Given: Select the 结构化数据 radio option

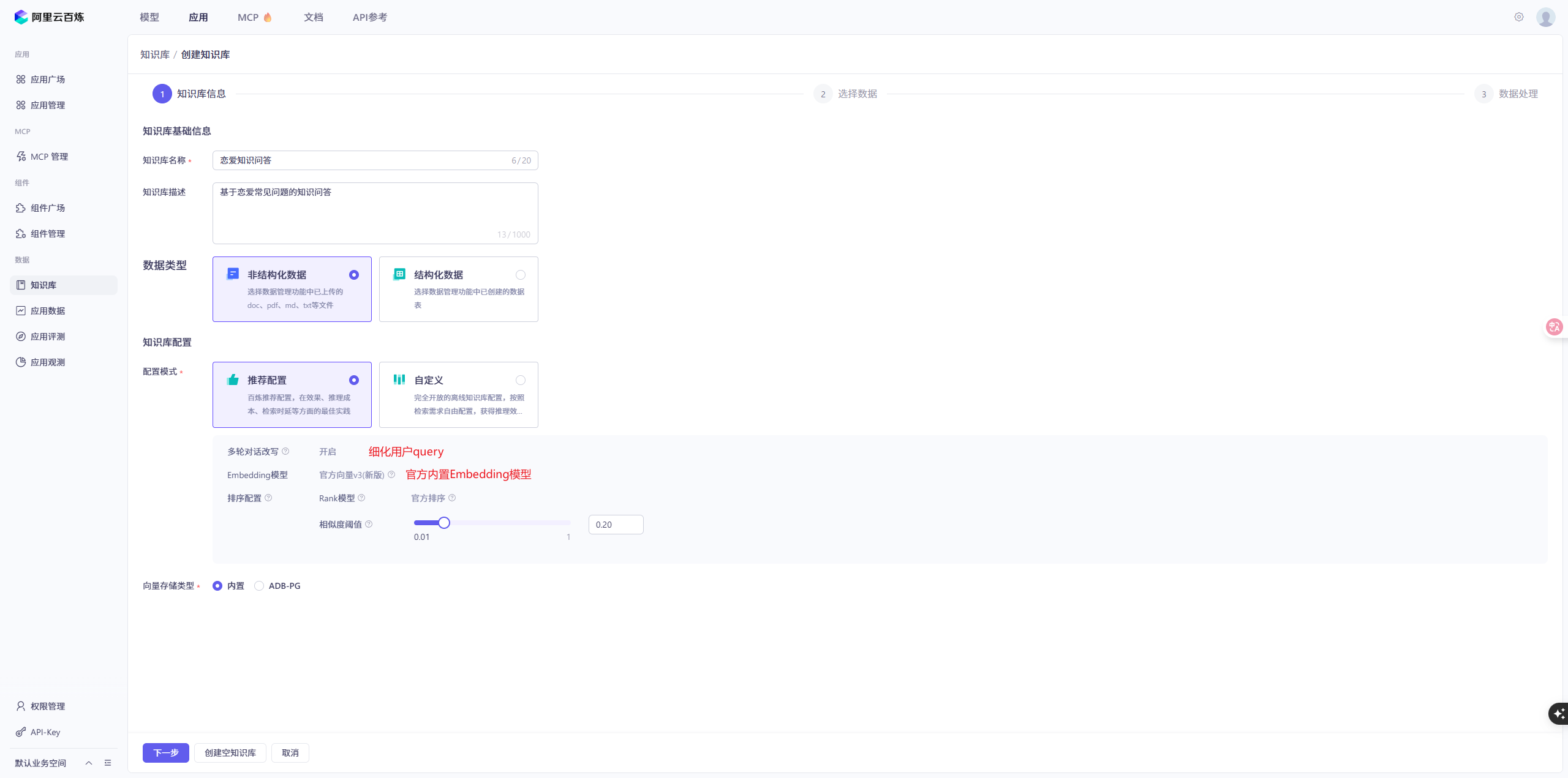Looking at the screenshot, I should pyautogui.click(x=520, y=275).
